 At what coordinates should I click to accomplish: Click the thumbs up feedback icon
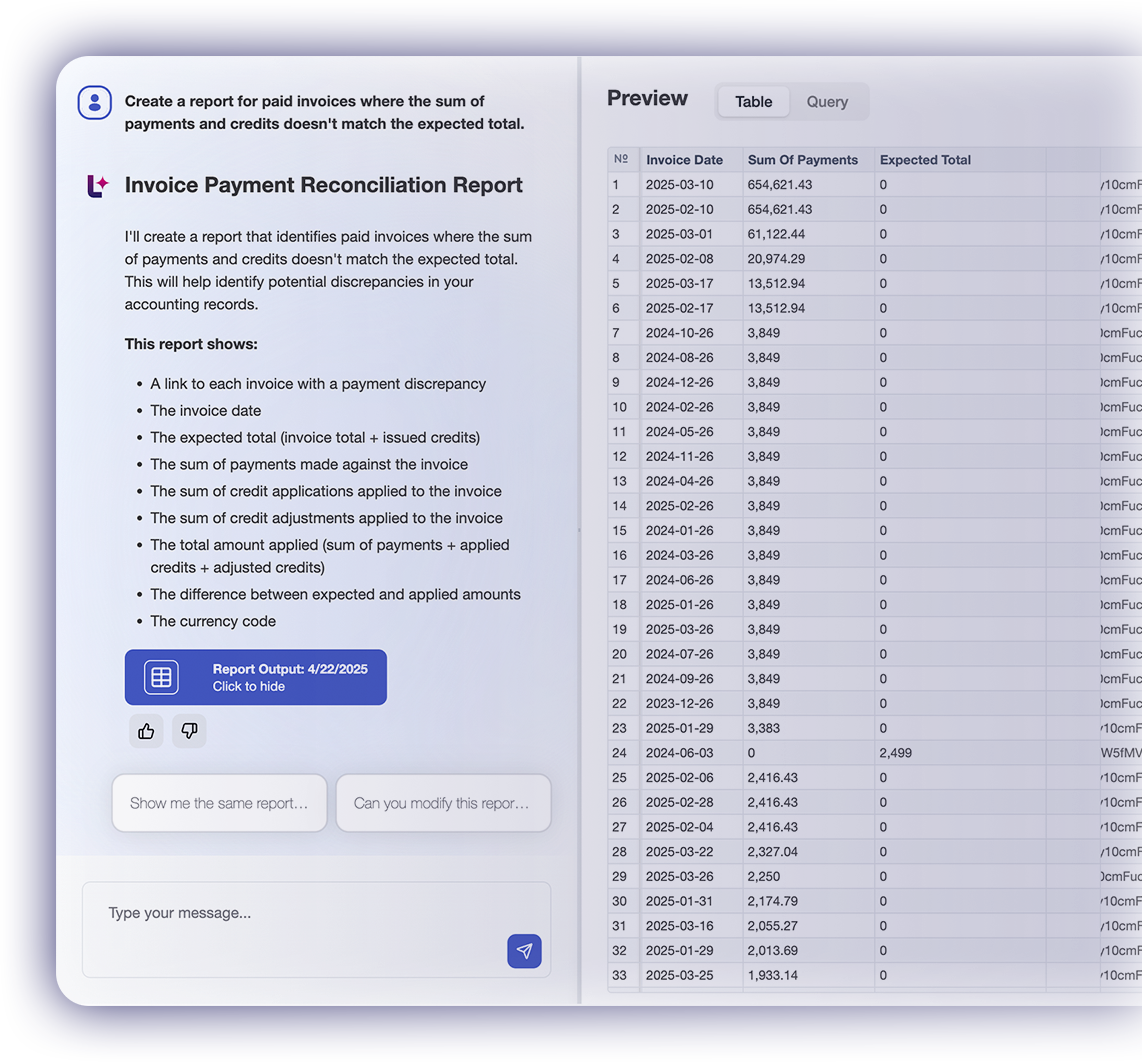(x=146, y=731)
